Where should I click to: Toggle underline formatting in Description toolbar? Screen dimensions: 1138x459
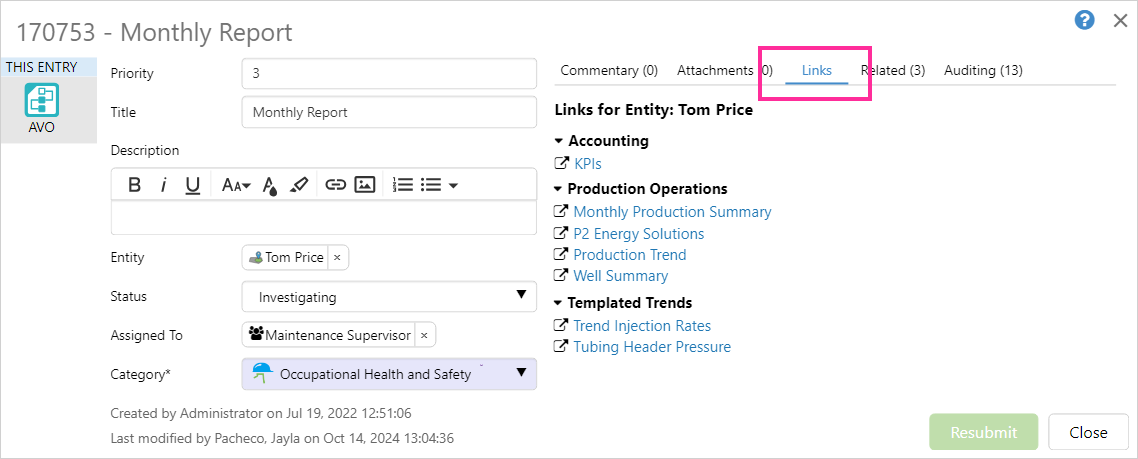193,185
